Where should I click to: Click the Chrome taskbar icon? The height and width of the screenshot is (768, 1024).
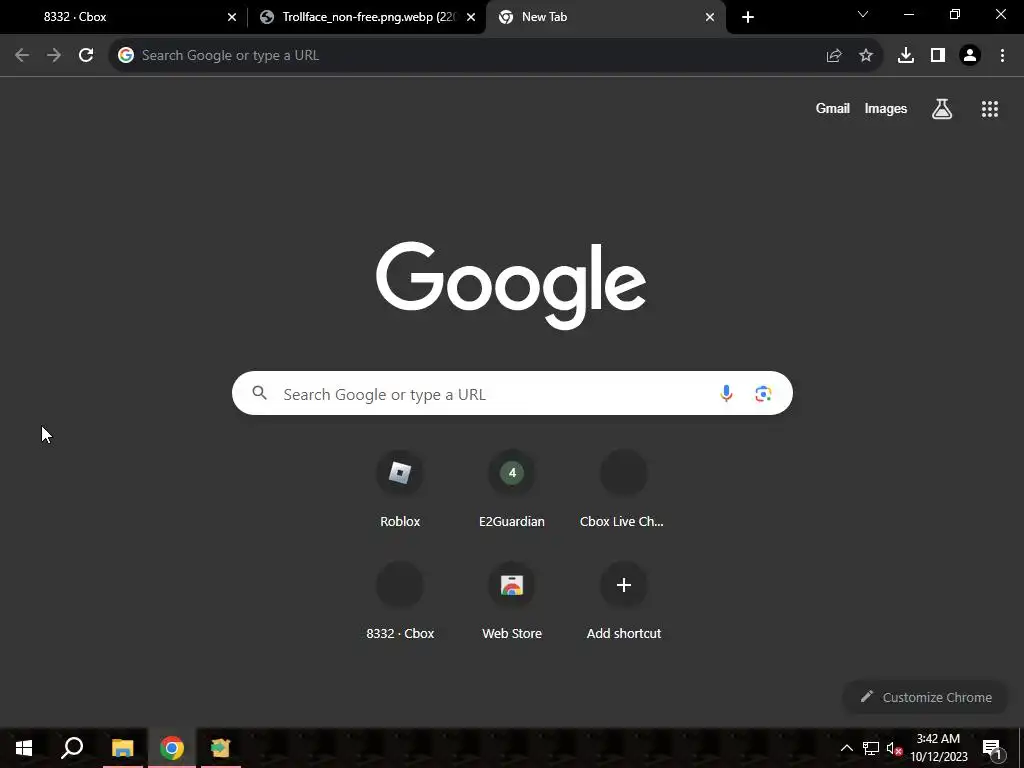click(172, 748)
